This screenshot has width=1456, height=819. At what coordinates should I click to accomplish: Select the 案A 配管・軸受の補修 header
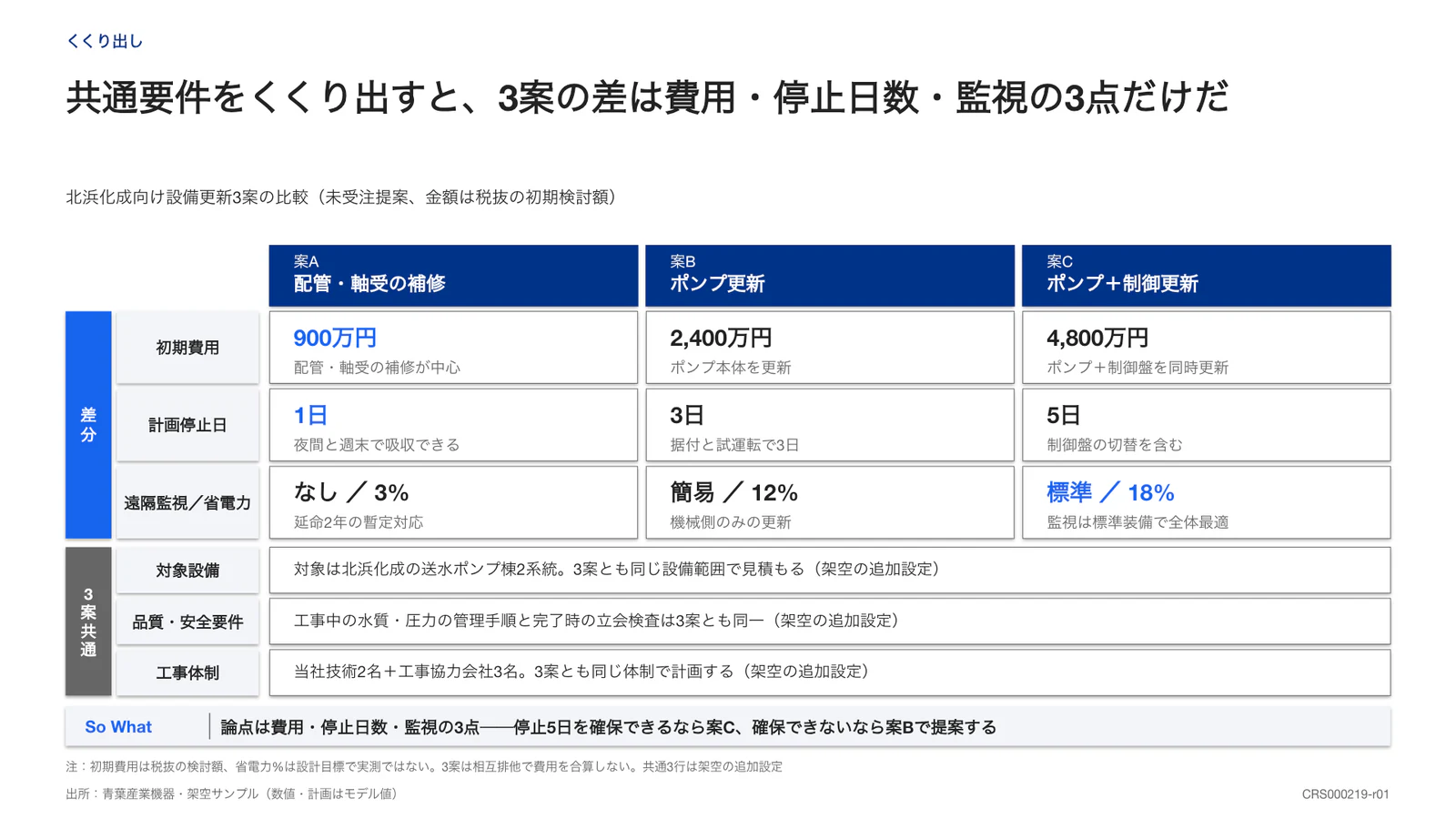point(453,275)
